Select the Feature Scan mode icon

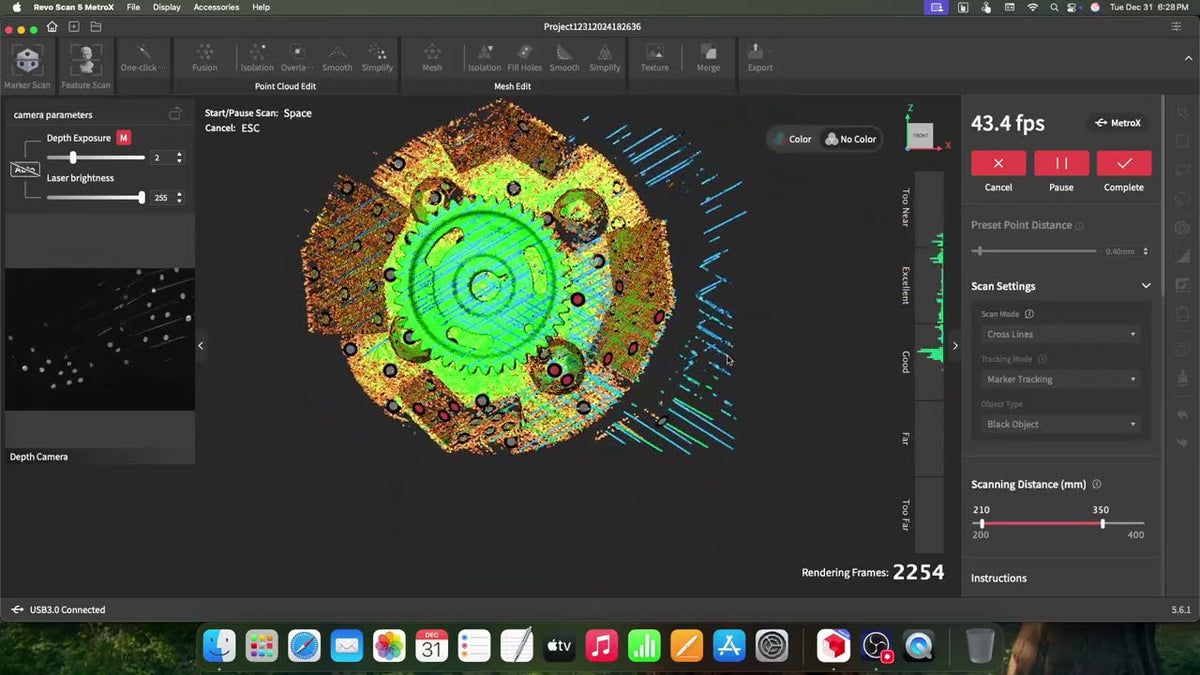(x=86, y=60)
